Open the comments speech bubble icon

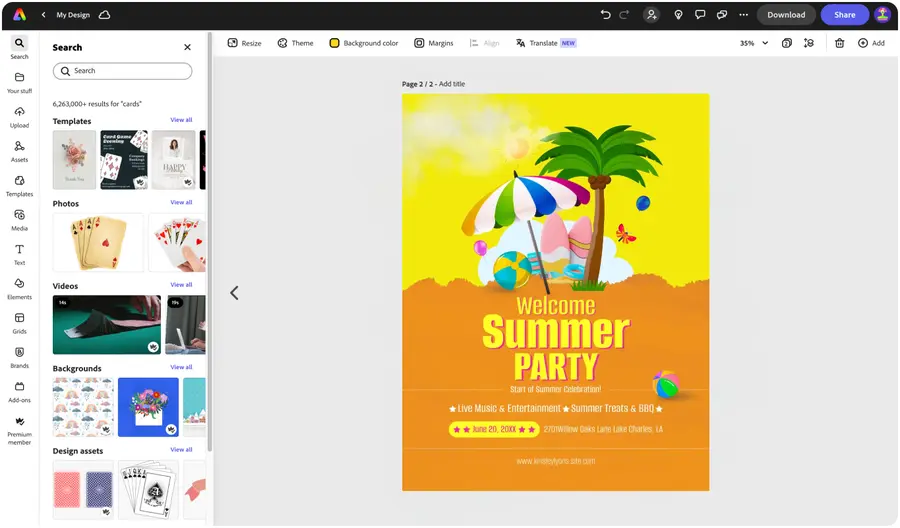coord(700,15)
